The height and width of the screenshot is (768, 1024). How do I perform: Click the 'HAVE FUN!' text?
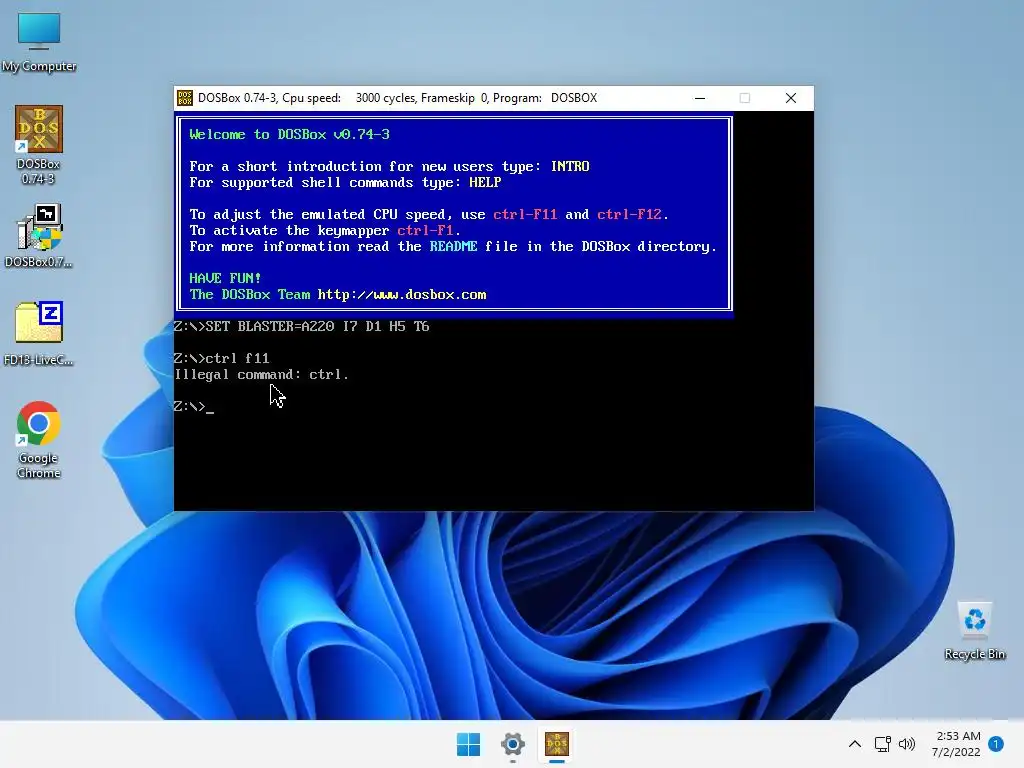[x=225, y=278]
